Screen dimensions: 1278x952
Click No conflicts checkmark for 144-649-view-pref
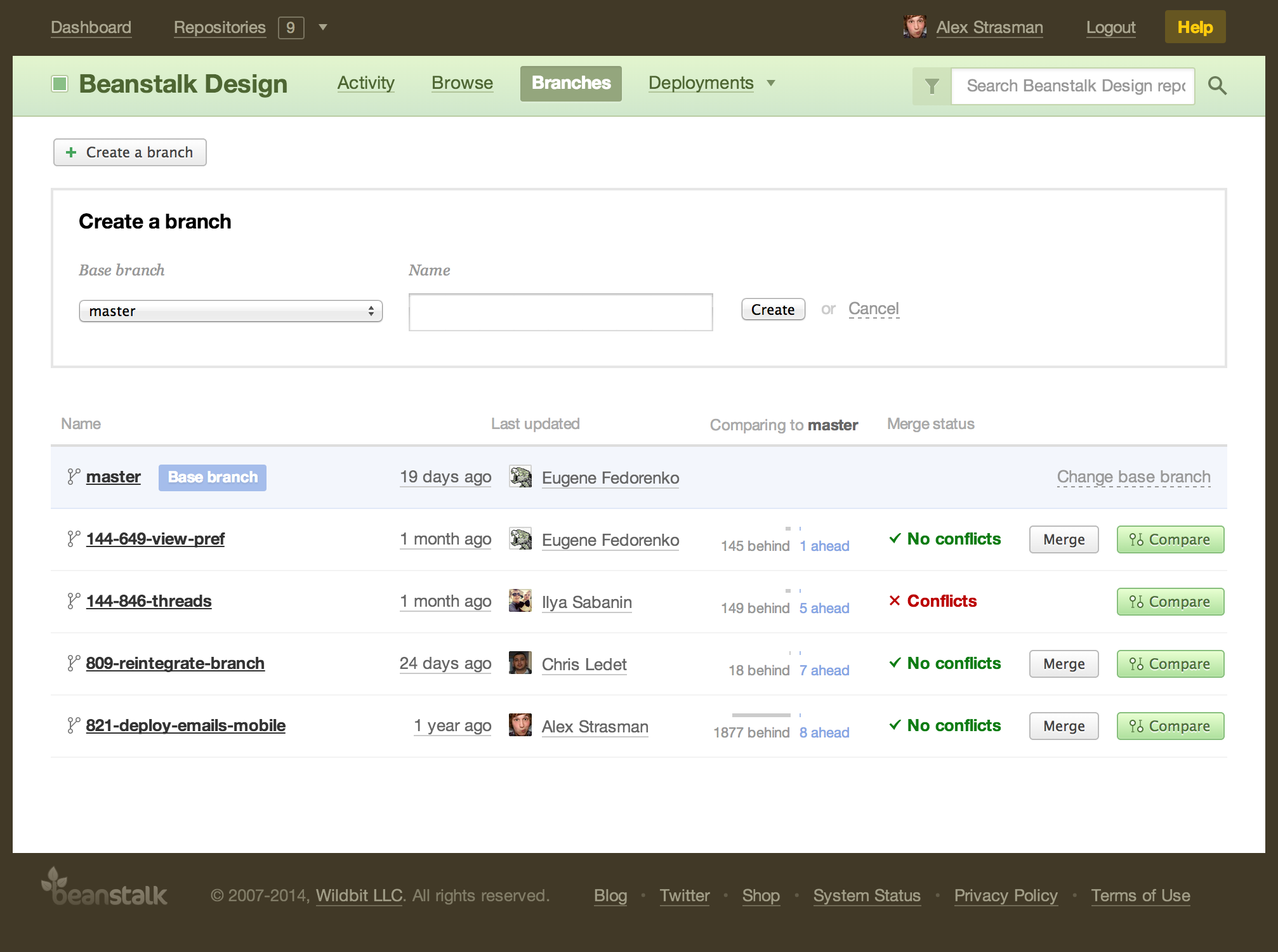tap(895, 538)
